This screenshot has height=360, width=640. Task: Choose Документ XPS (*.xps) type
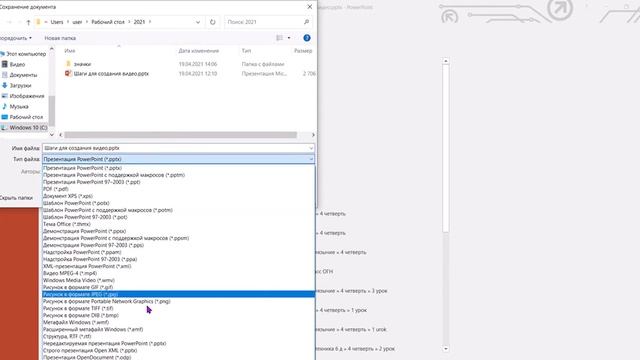pyautogui.click(x=178, y=196)
